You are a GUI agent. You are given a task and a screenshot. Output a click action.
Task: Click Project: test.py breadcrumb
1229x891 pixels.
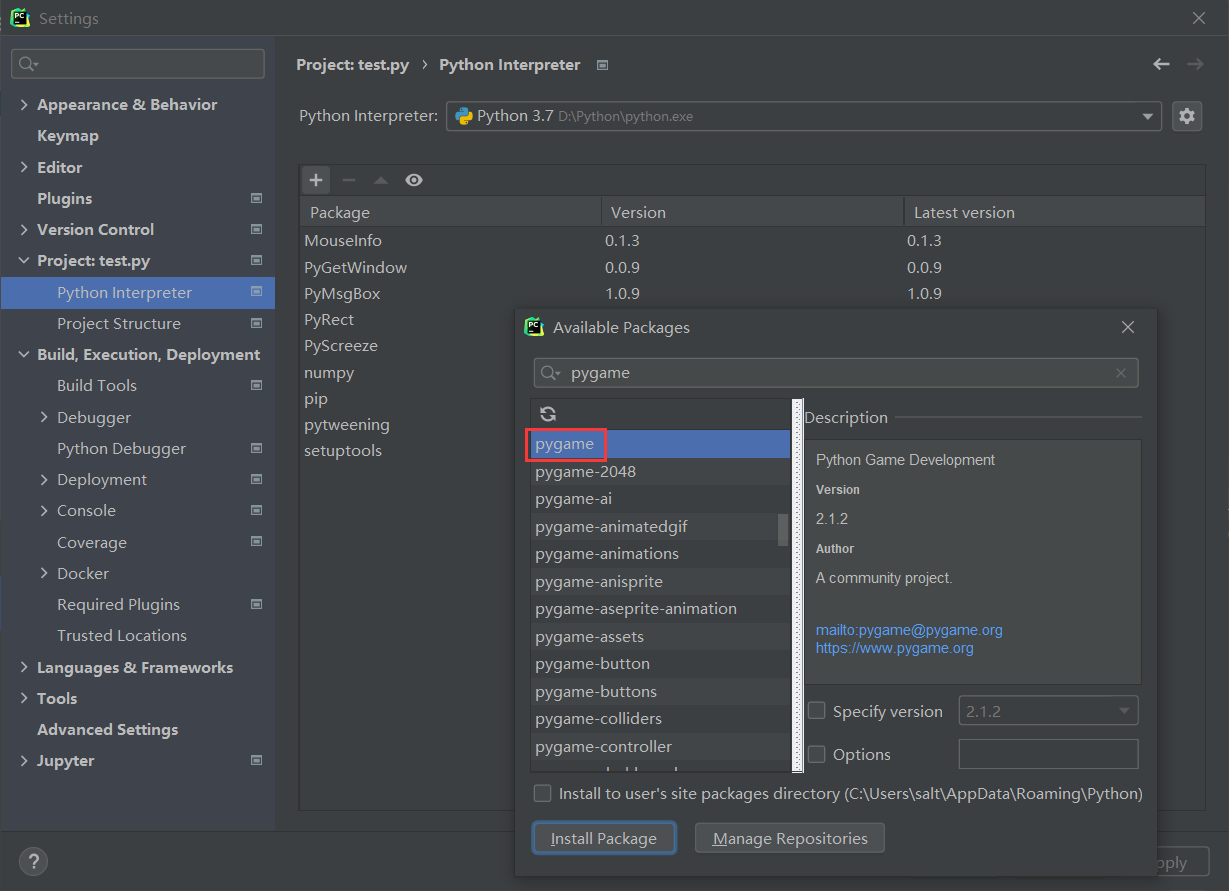(353, 64)
